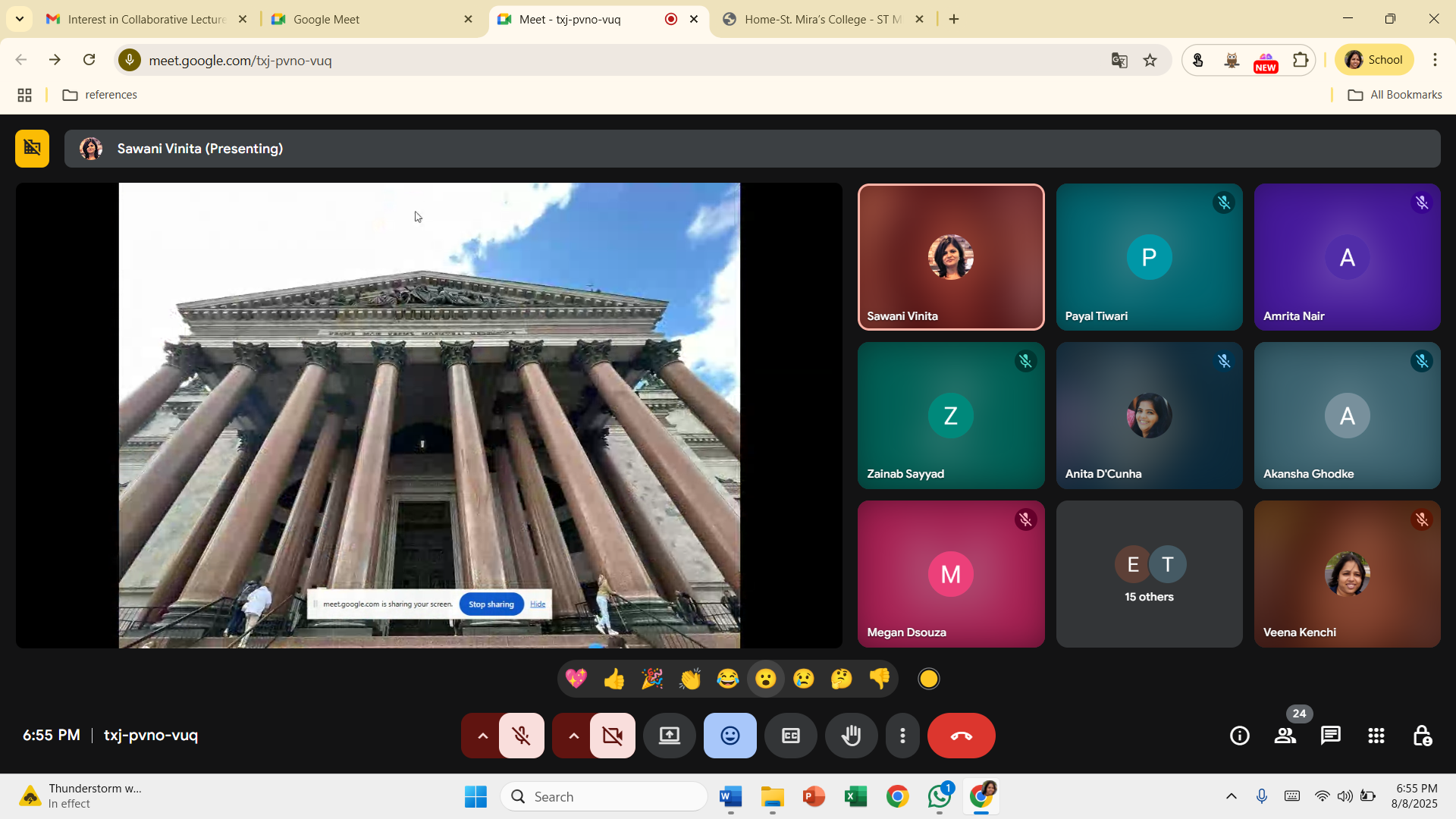Open meeting details info icon

[1239, 736]
